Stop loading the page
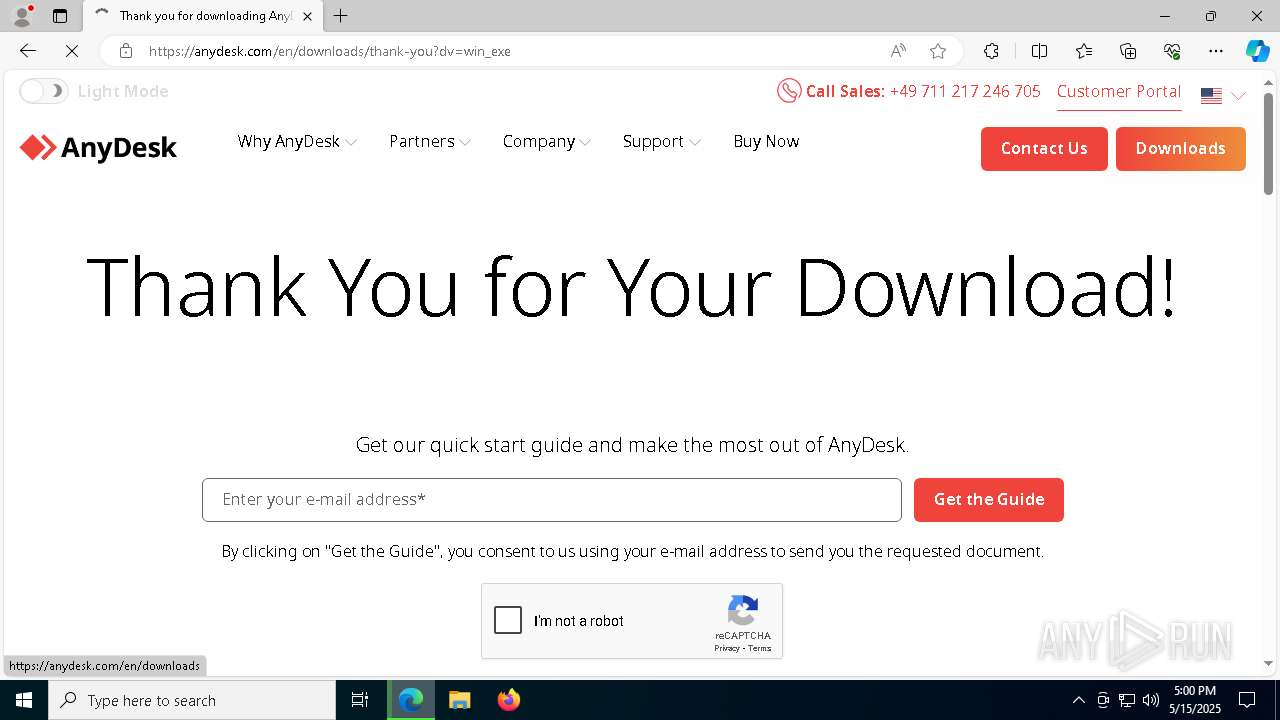Screen dimensions: 1280x720 [72, 51]
